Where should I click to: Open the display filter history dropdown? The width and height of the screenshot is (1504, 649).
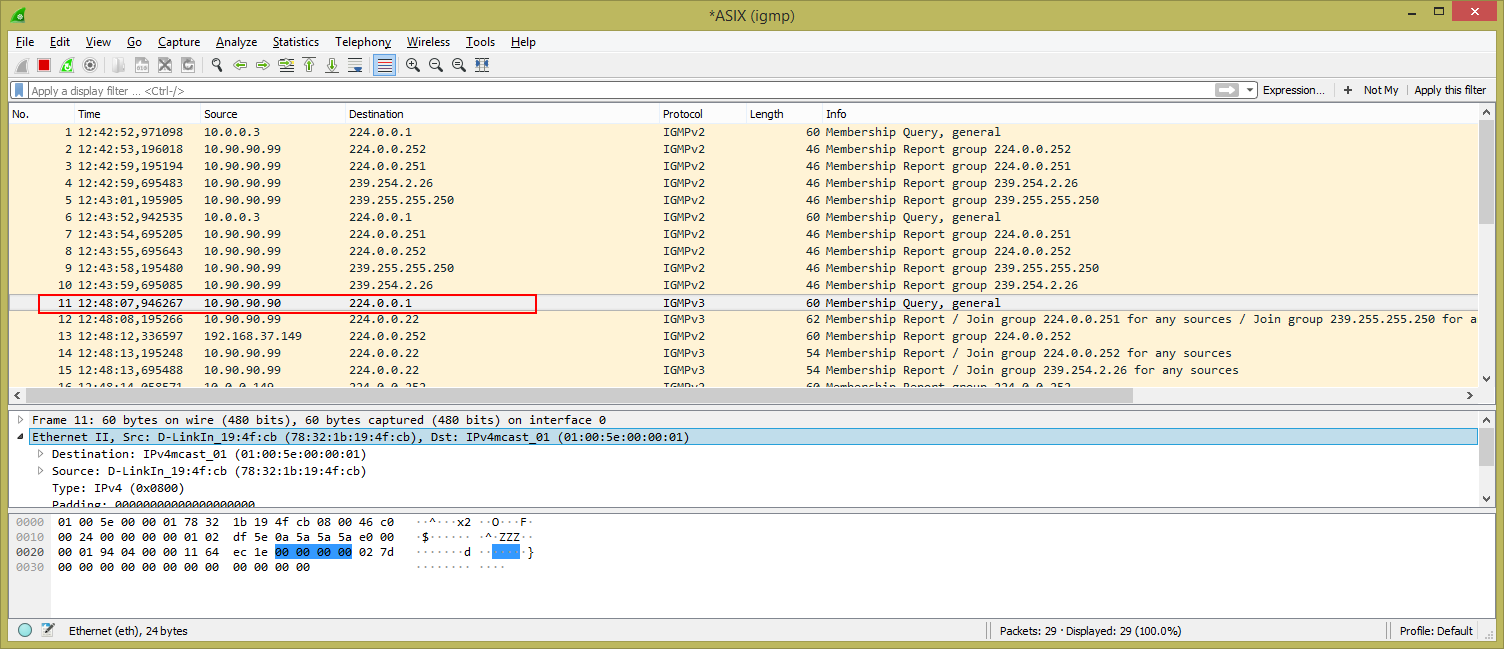click(x=1250, y=90)
